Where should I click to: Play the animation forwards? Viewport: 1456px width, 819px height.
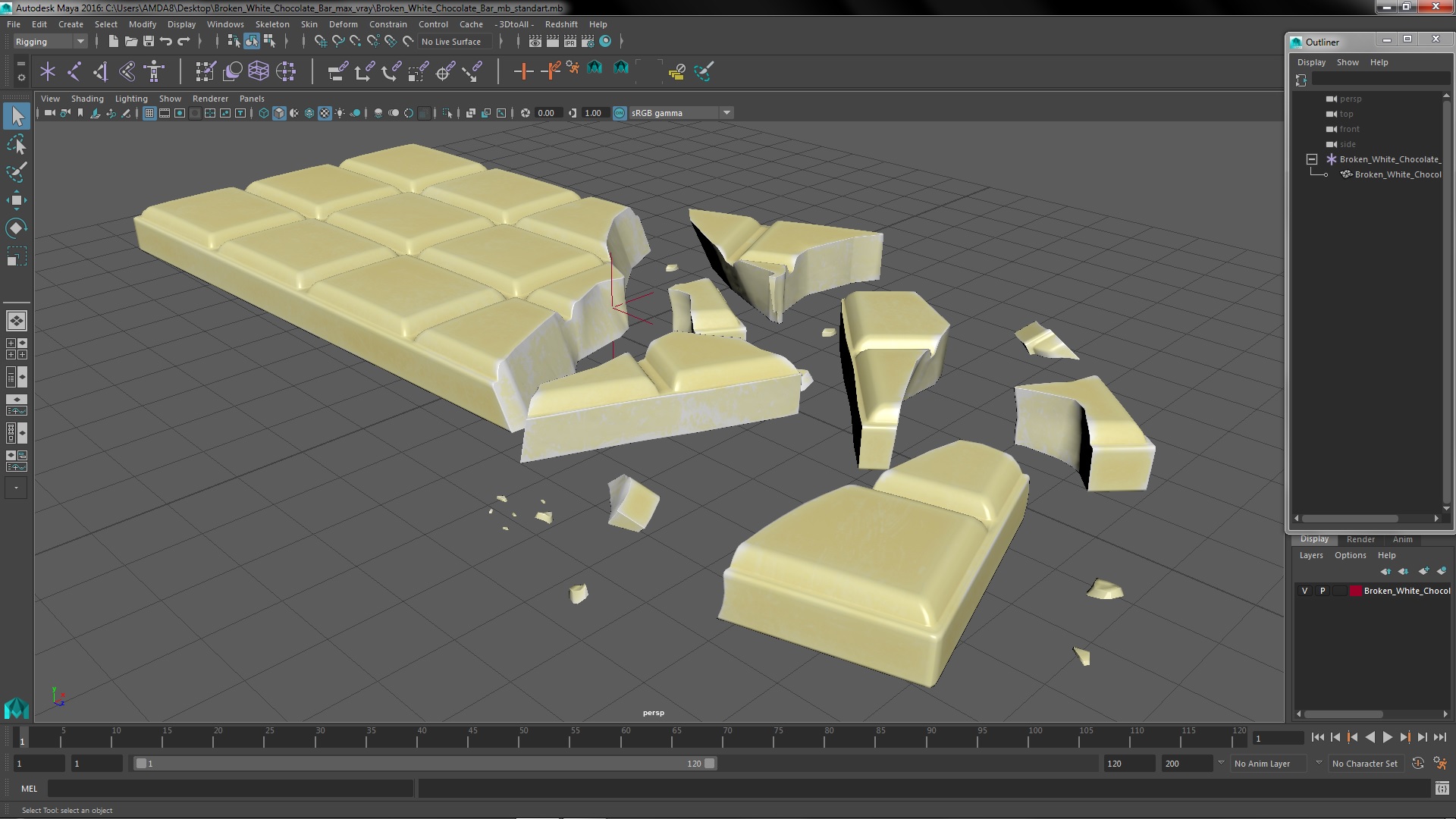pyautogui.click(x=1387, y=737)
